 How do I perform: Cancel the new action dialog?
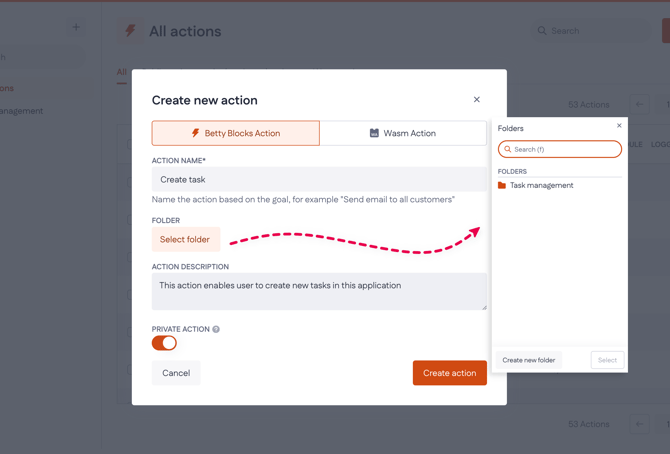[x=176, y=373]
